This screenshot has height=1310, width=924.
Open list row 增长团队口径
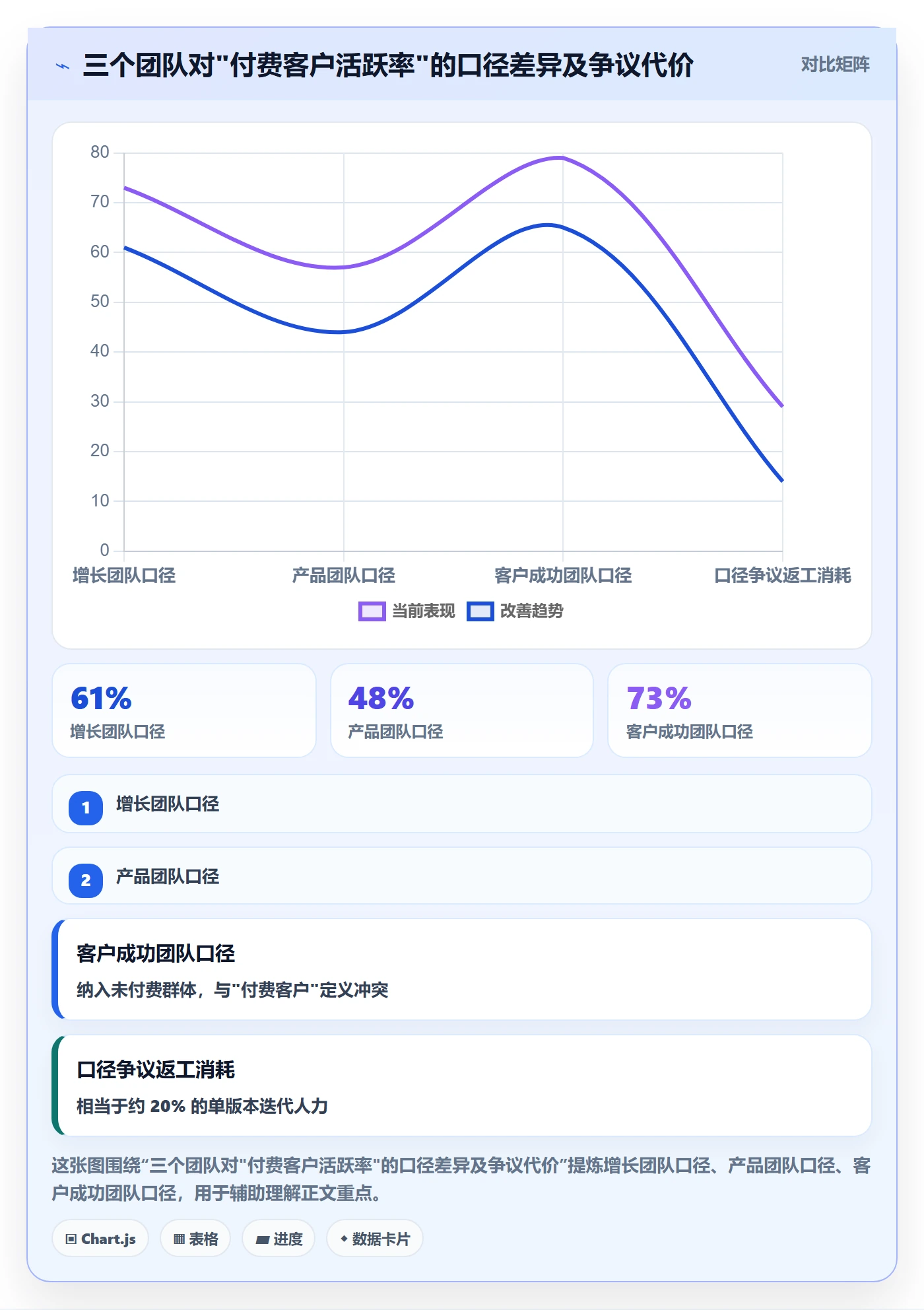[462, 804]
